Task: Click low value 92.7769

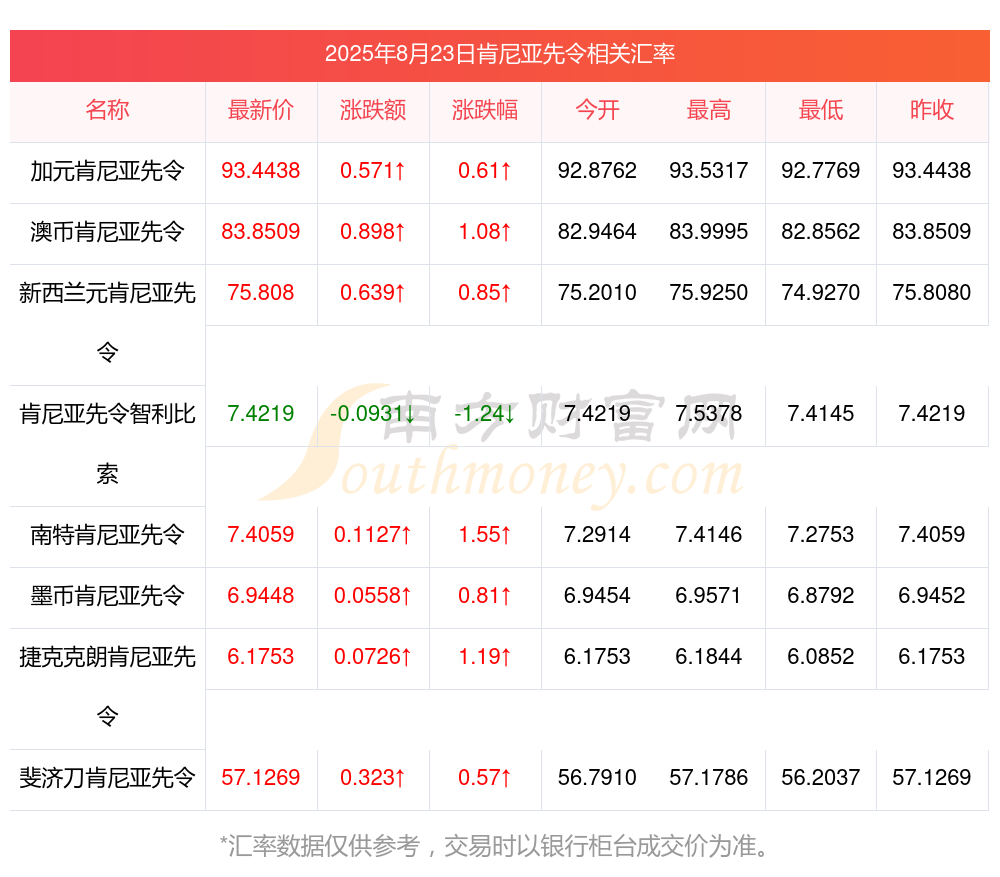Action: (x=821, y=170)
